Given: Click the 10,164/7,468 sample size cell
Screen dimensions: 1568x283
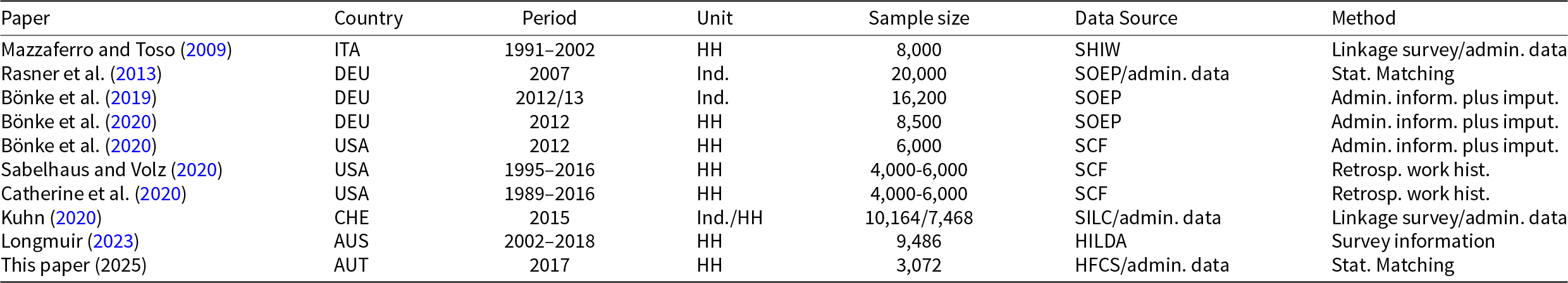Looking at the screenshot, I should [918, 218].
